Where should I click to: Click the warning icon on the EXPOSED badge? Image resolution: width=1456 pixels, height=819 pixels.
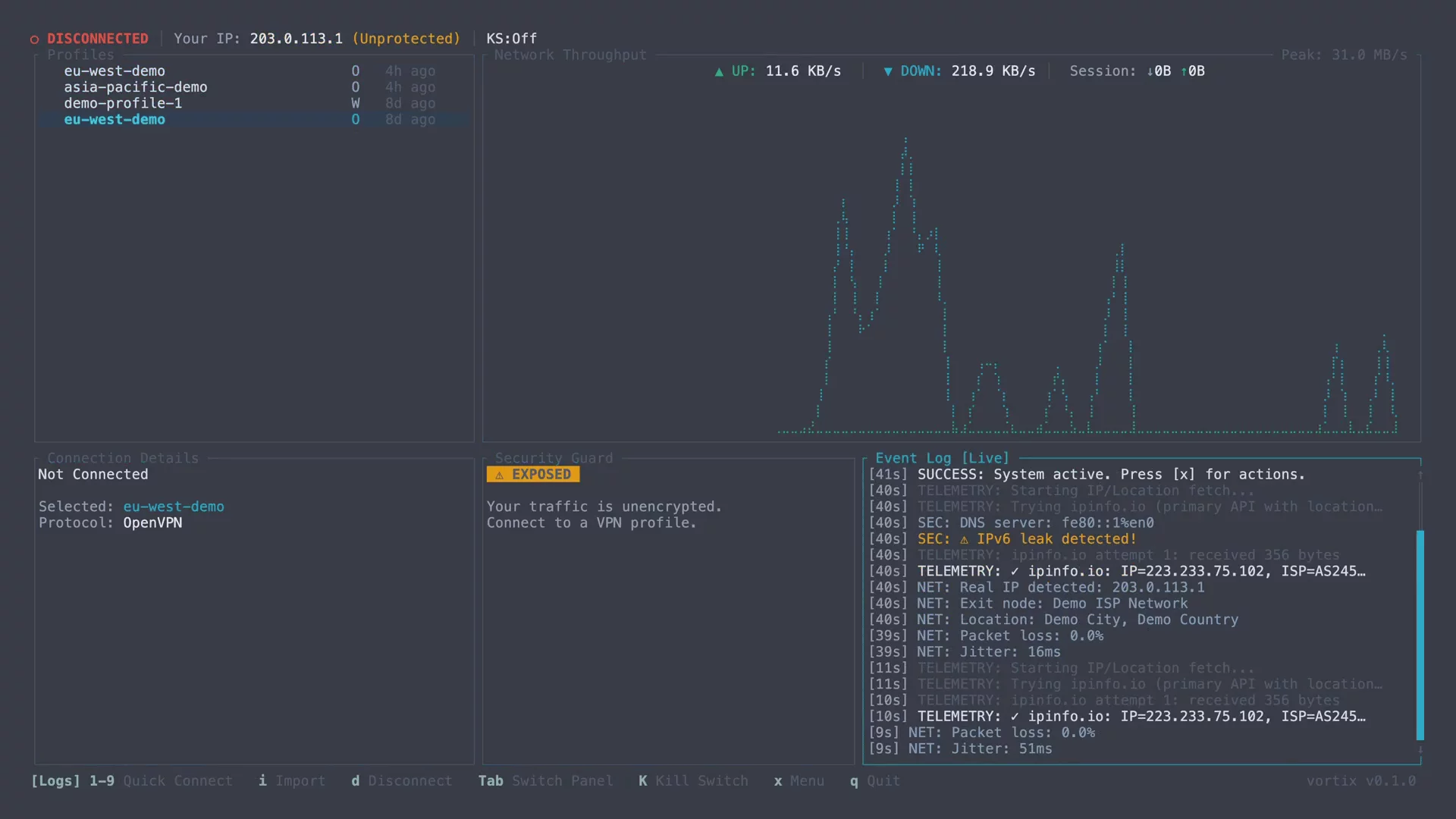[500, 474]
